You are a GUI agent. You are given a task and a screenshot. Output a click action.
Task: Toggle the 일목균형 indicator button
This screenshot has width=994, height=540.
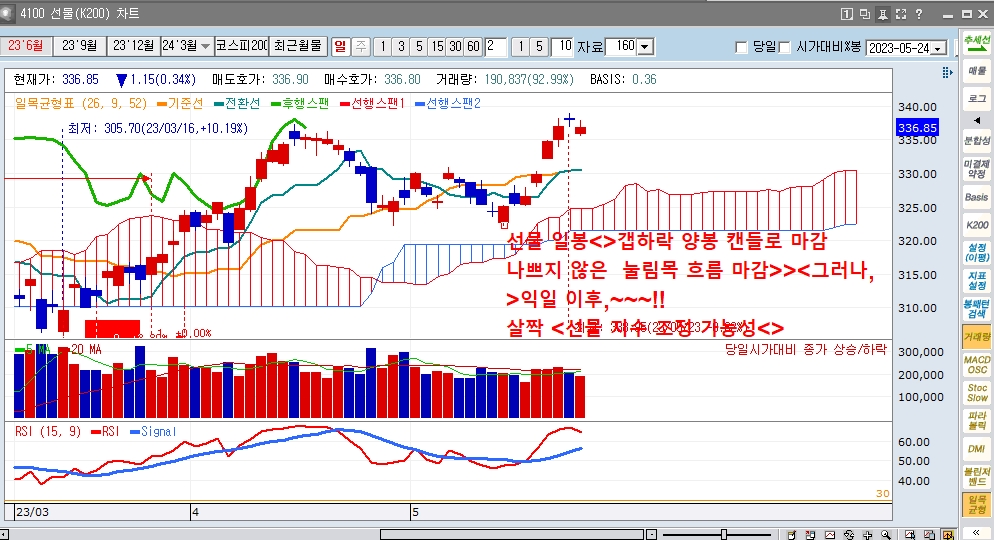click(x=977, y=504)
